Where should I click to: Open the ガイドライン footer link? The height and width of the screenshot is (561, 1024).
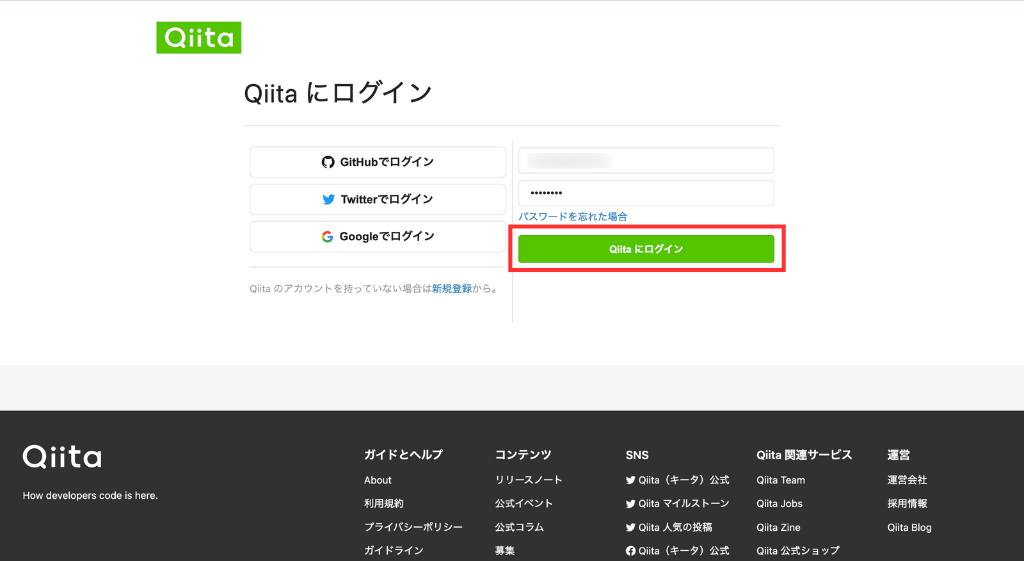tap(394, 551)
